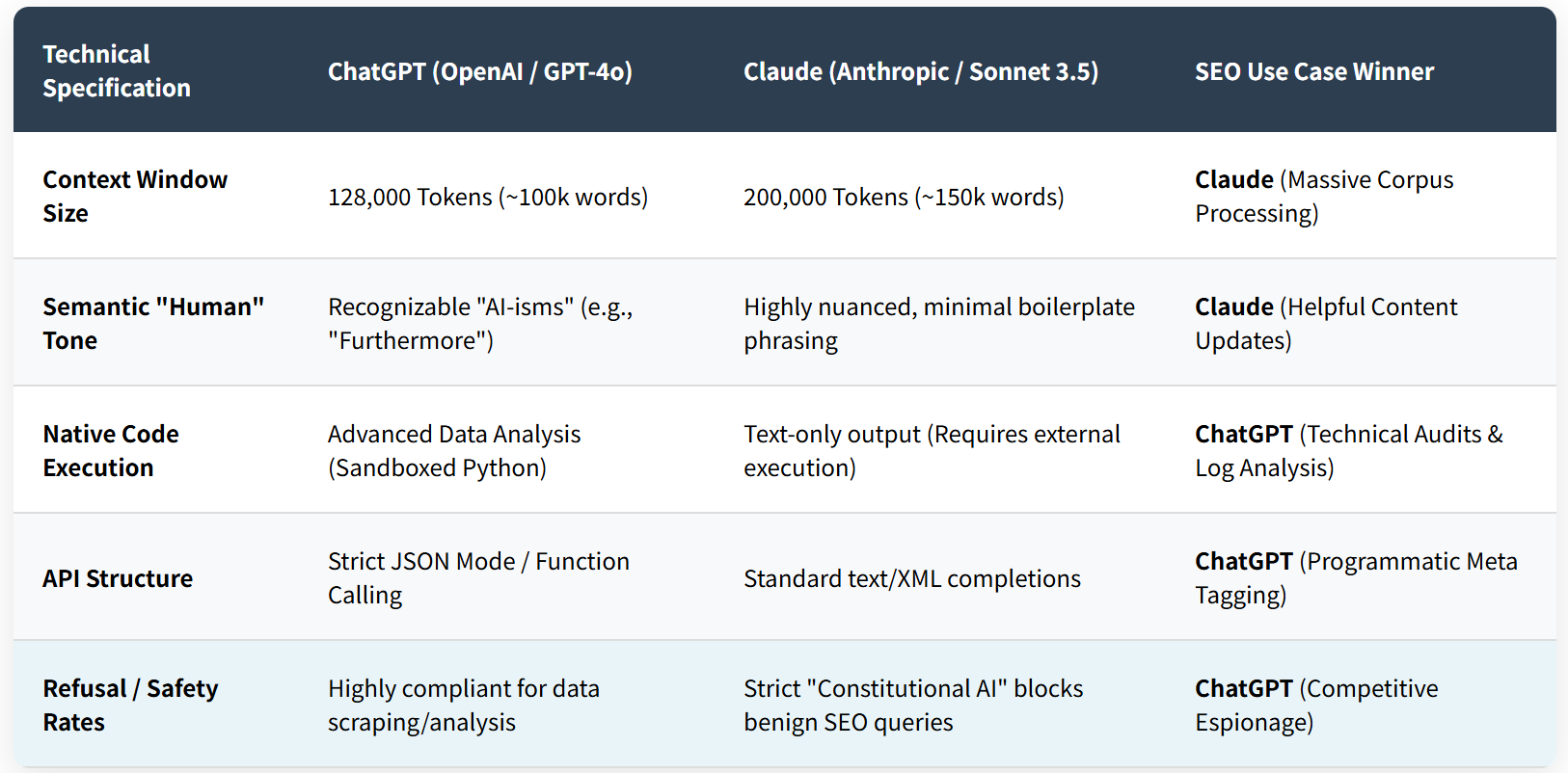Select the Recognizable "AI-isms" cell
The width and height of the screenshot is (1568, 773).
[x=480, y=323]
